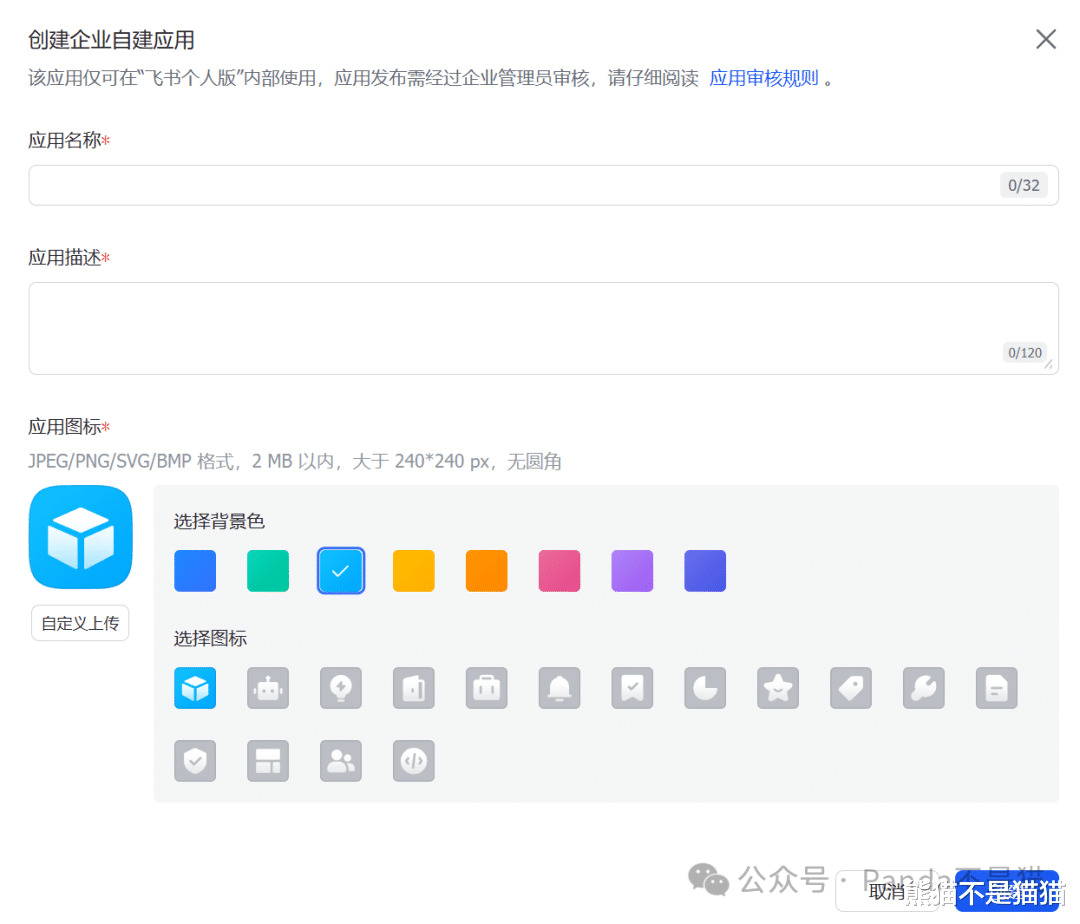Select the building icon
This screenshot has height=924, width=1080.
(414, 688)
